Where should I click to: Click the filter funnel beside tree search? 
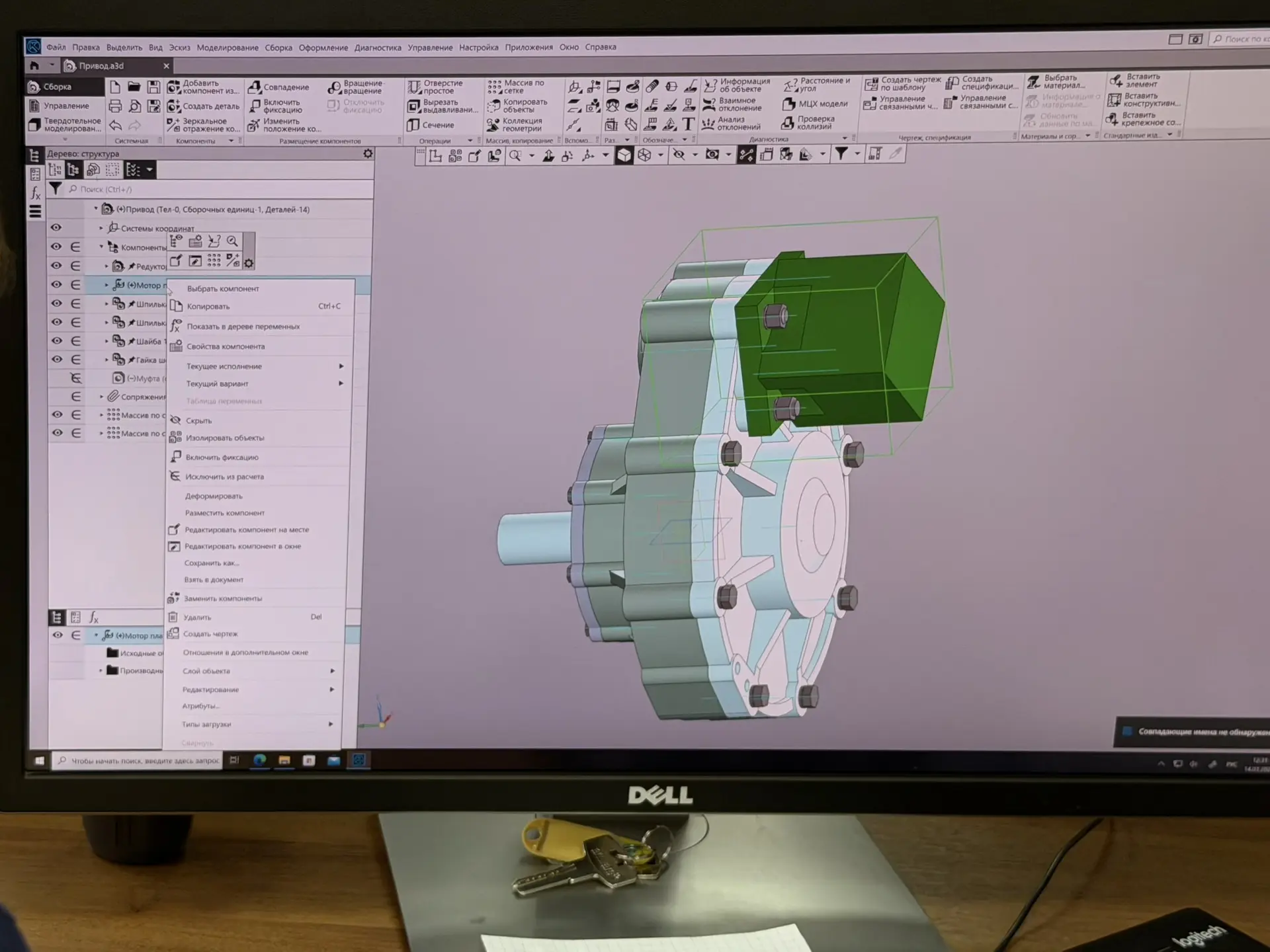click(56, 189)
